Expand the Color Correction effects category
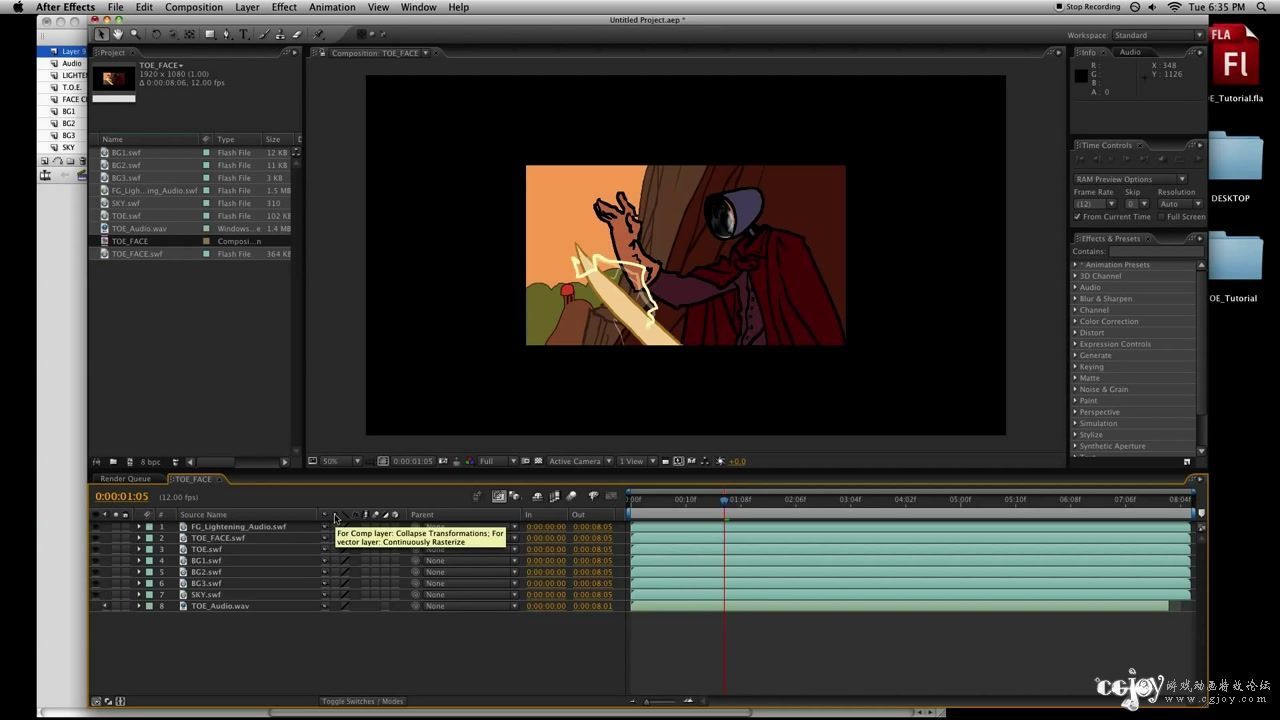This screenshot has height=720, width=1280. (1076, 322)
